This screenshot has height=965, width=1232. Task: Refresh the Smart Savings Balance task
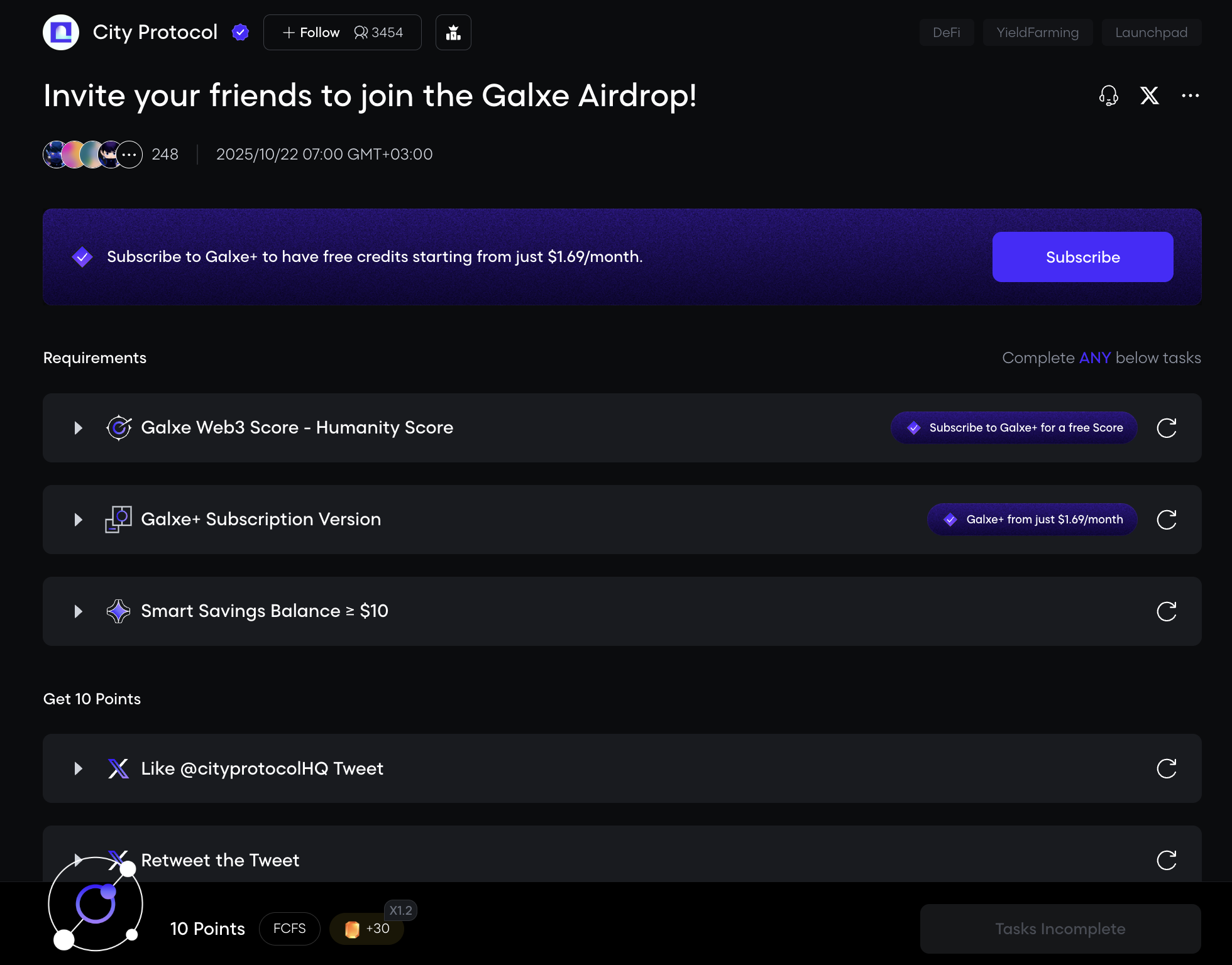tap(1167, 611)
